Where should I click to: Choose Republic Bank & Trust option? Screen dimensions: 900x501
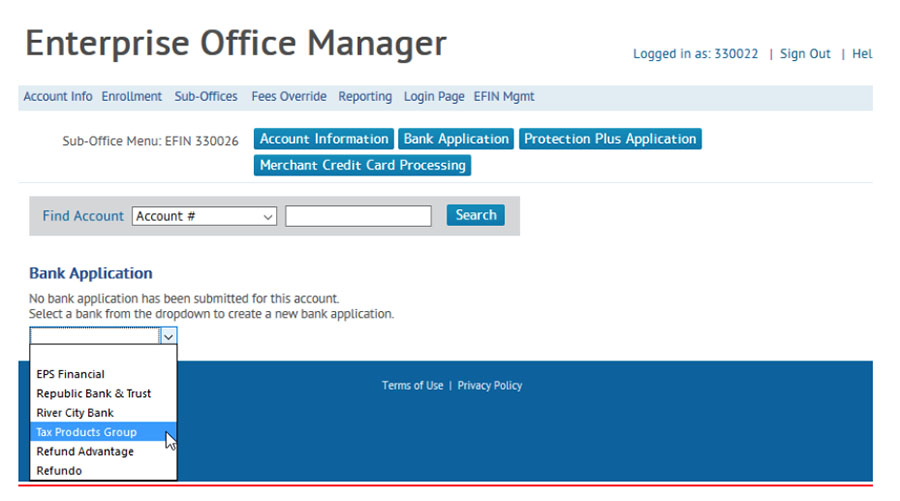103,394
